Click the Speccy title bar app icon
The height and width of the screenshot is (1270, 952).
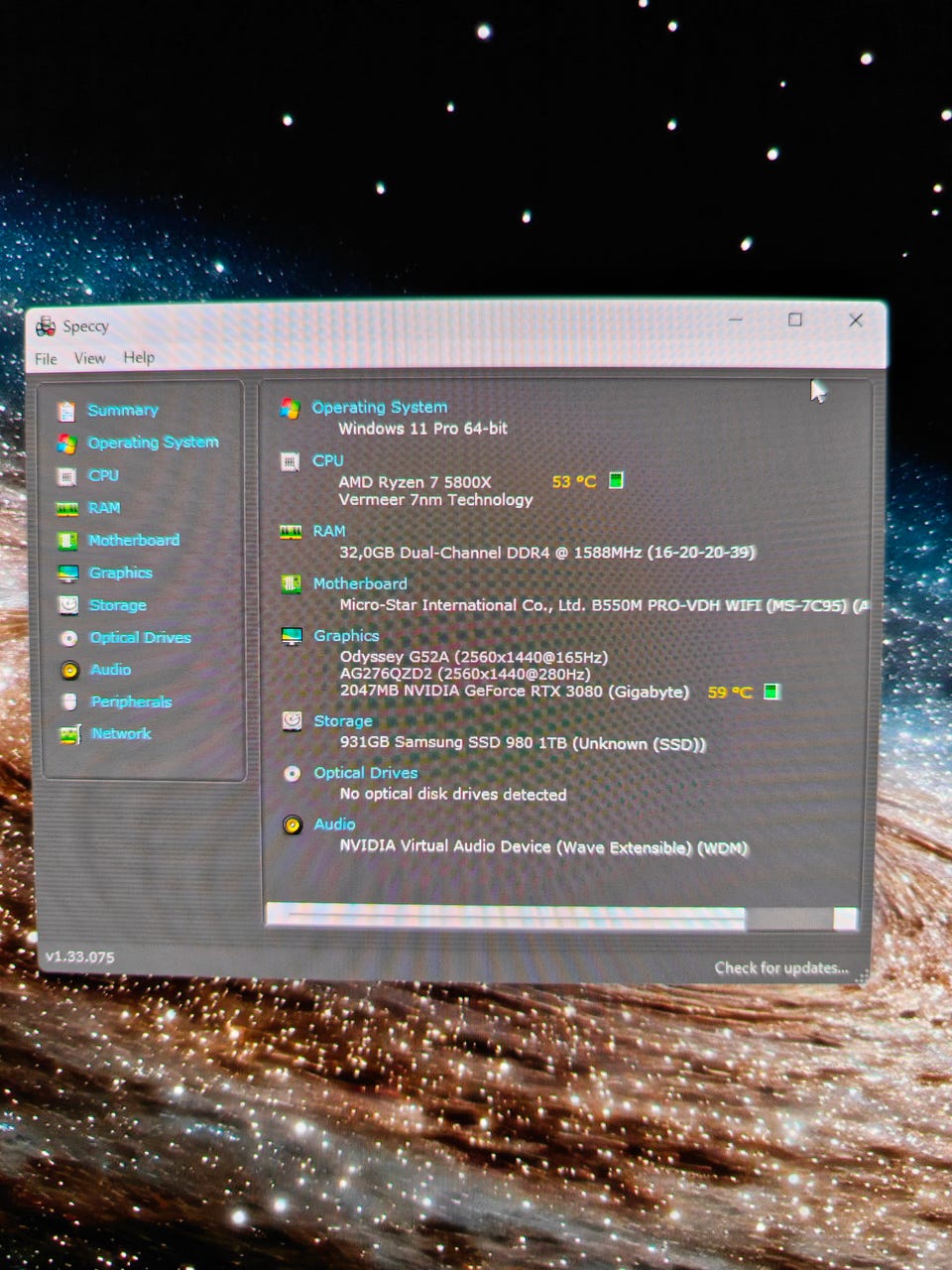[x=46, y=326]
